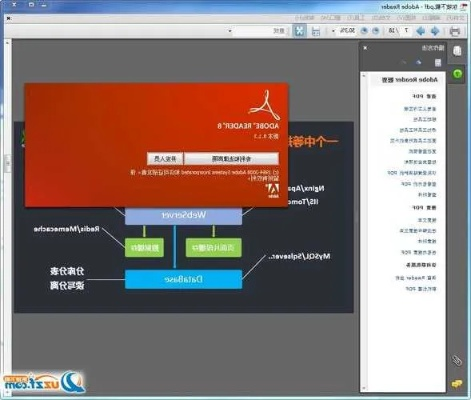
Task: Click the round zoom button beside the page count
Action: point(376,31)
